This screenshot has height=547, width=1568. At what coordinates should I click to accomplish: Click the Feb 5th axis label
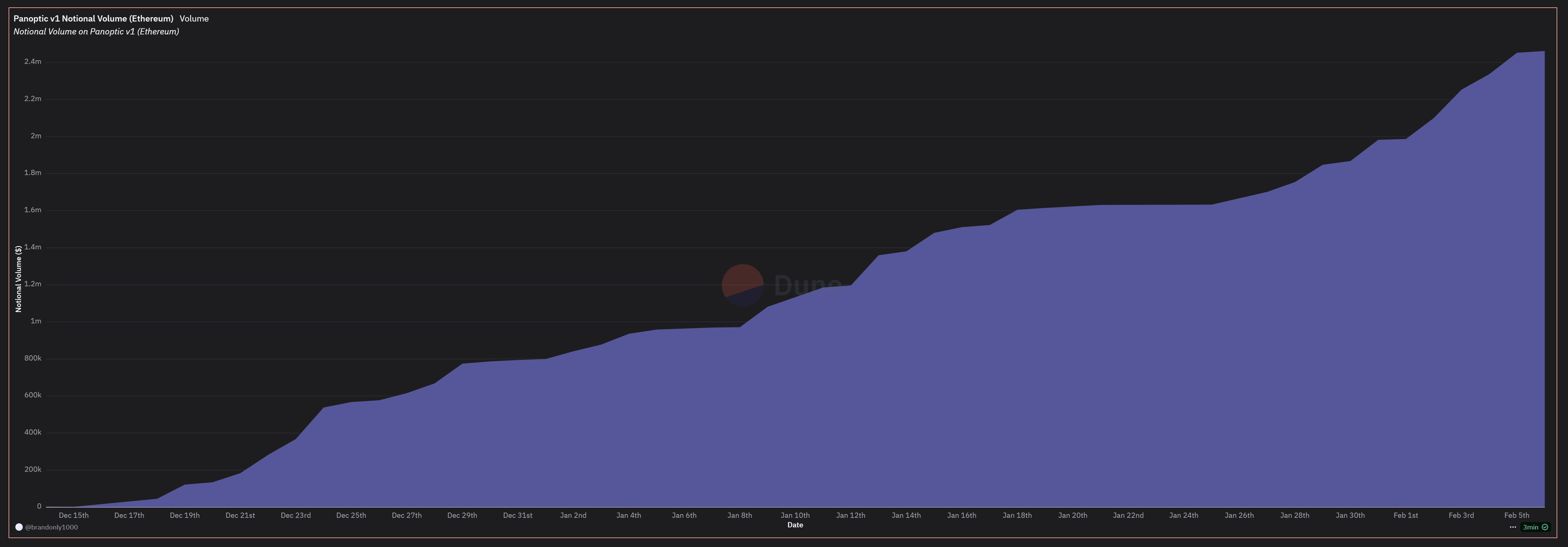(1516, 515)
